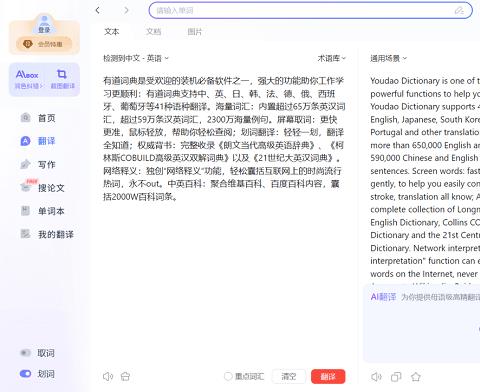Viewport: 480px width, 392px height.
Task: Click the translate icon beside 翻译
Action: 25,141
